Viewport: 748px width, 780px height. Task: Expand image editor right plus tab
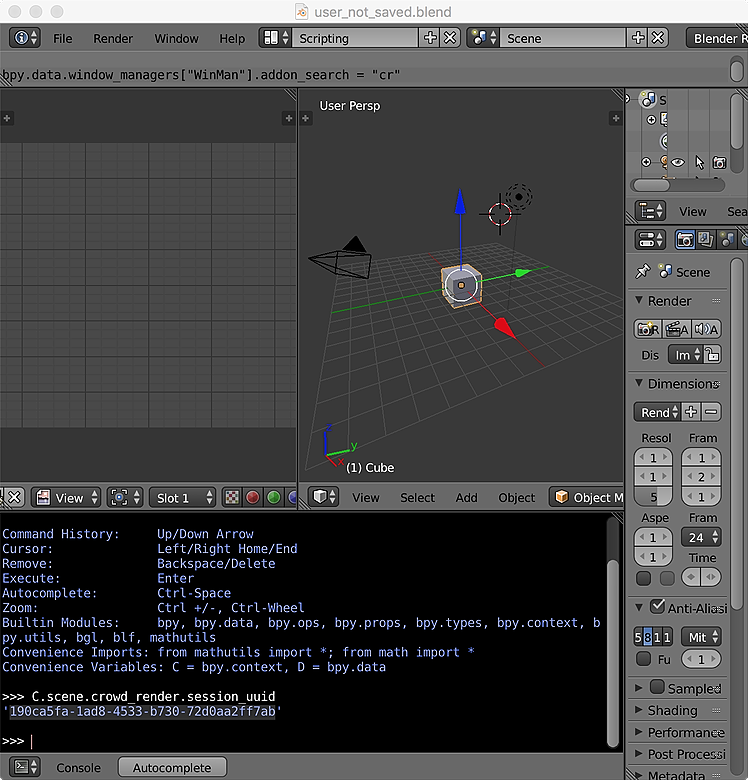288,118
